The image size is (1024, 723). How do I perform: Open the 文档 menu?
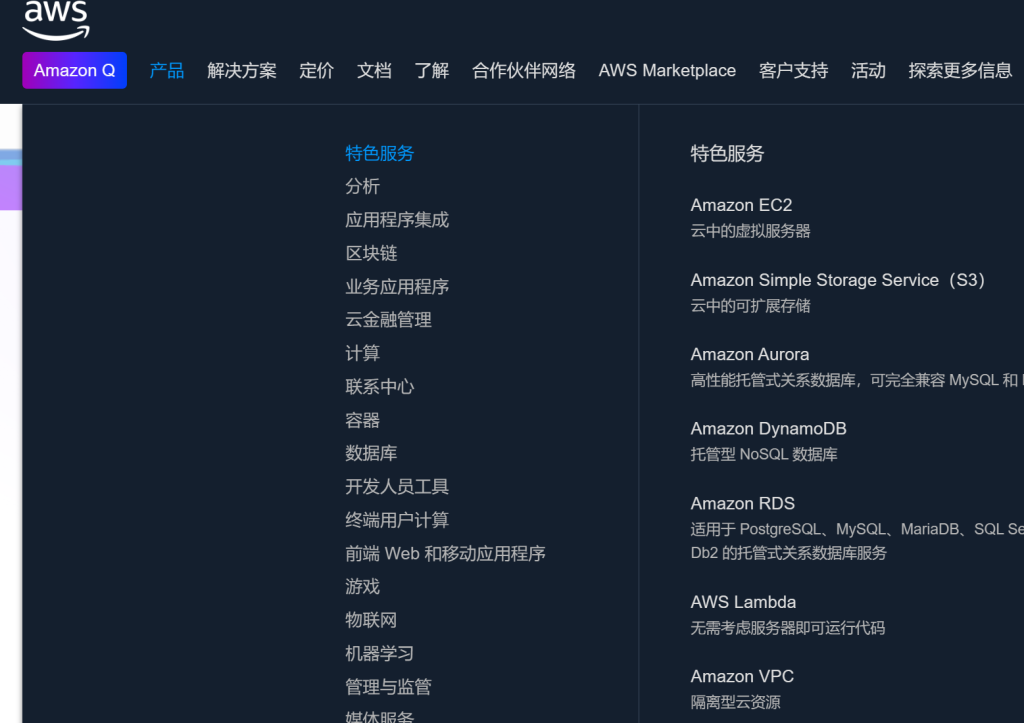click(374, 71)
